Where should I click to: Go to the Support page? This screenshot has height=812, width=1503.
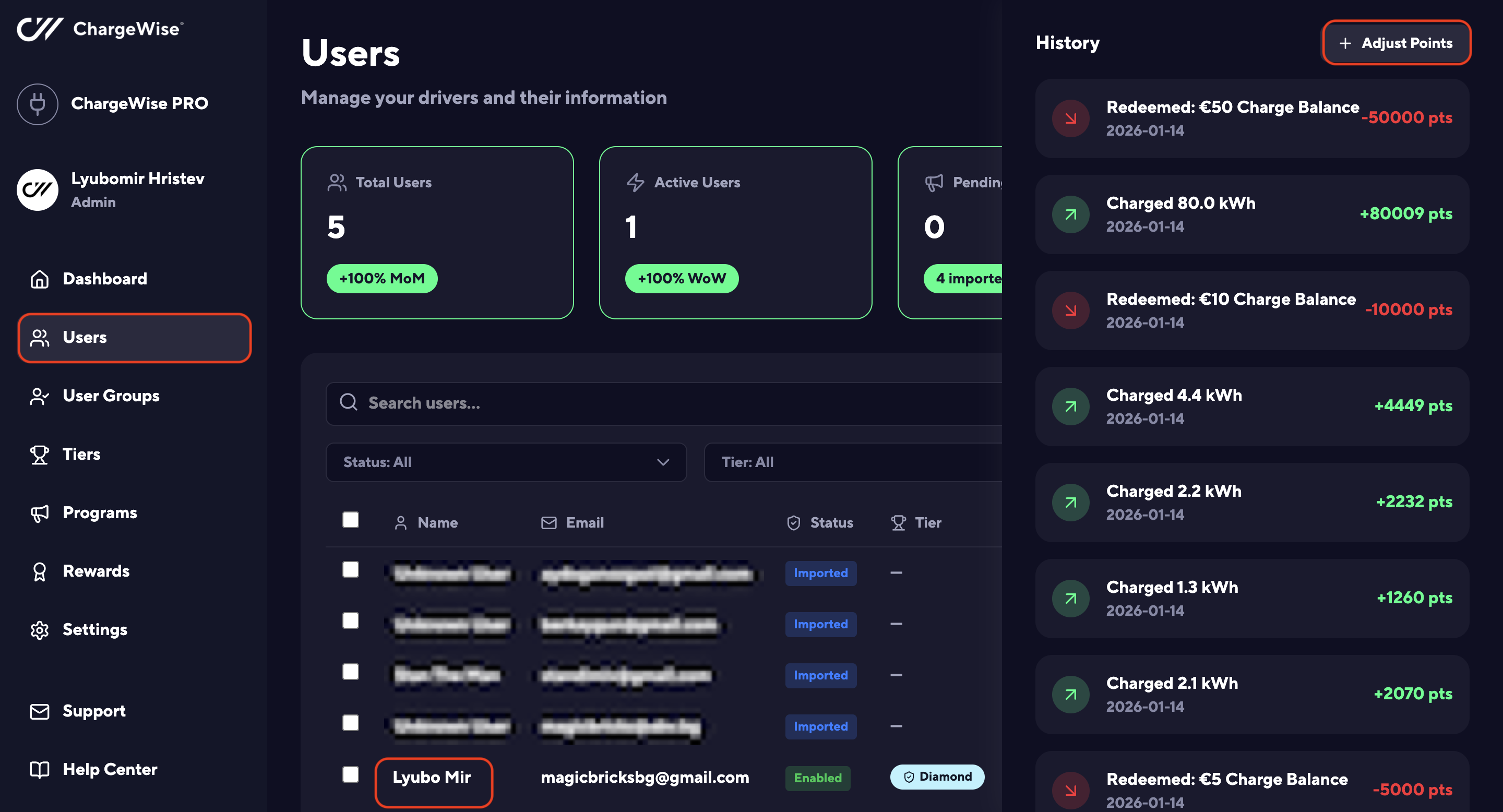pyautogui.click(x=93, y=711)
